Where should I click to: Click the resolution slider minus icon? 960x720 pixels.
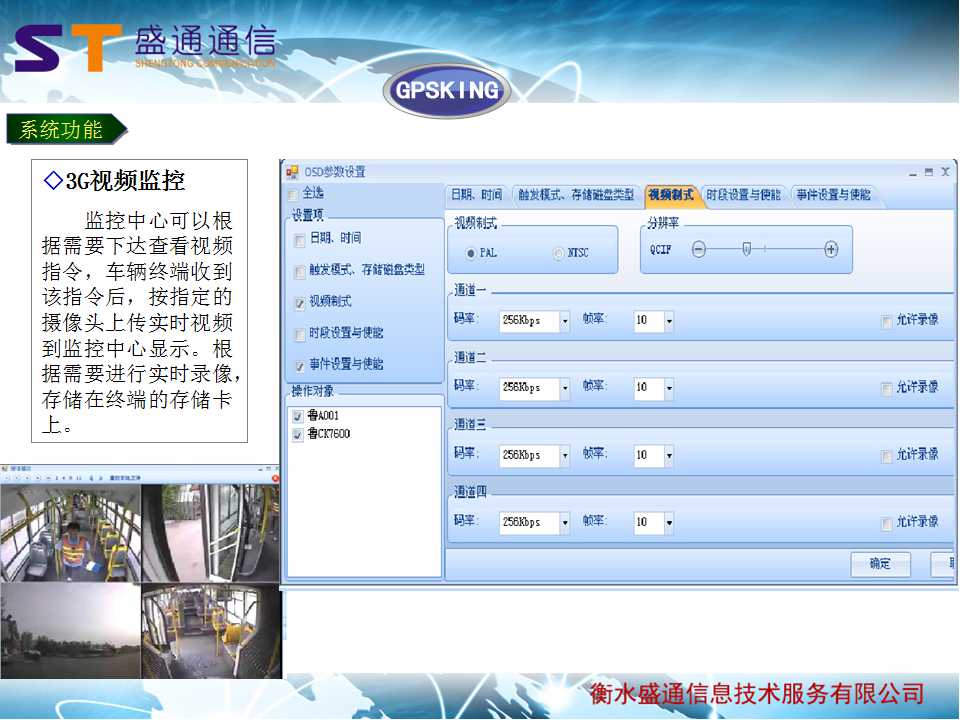pos(699,250)
